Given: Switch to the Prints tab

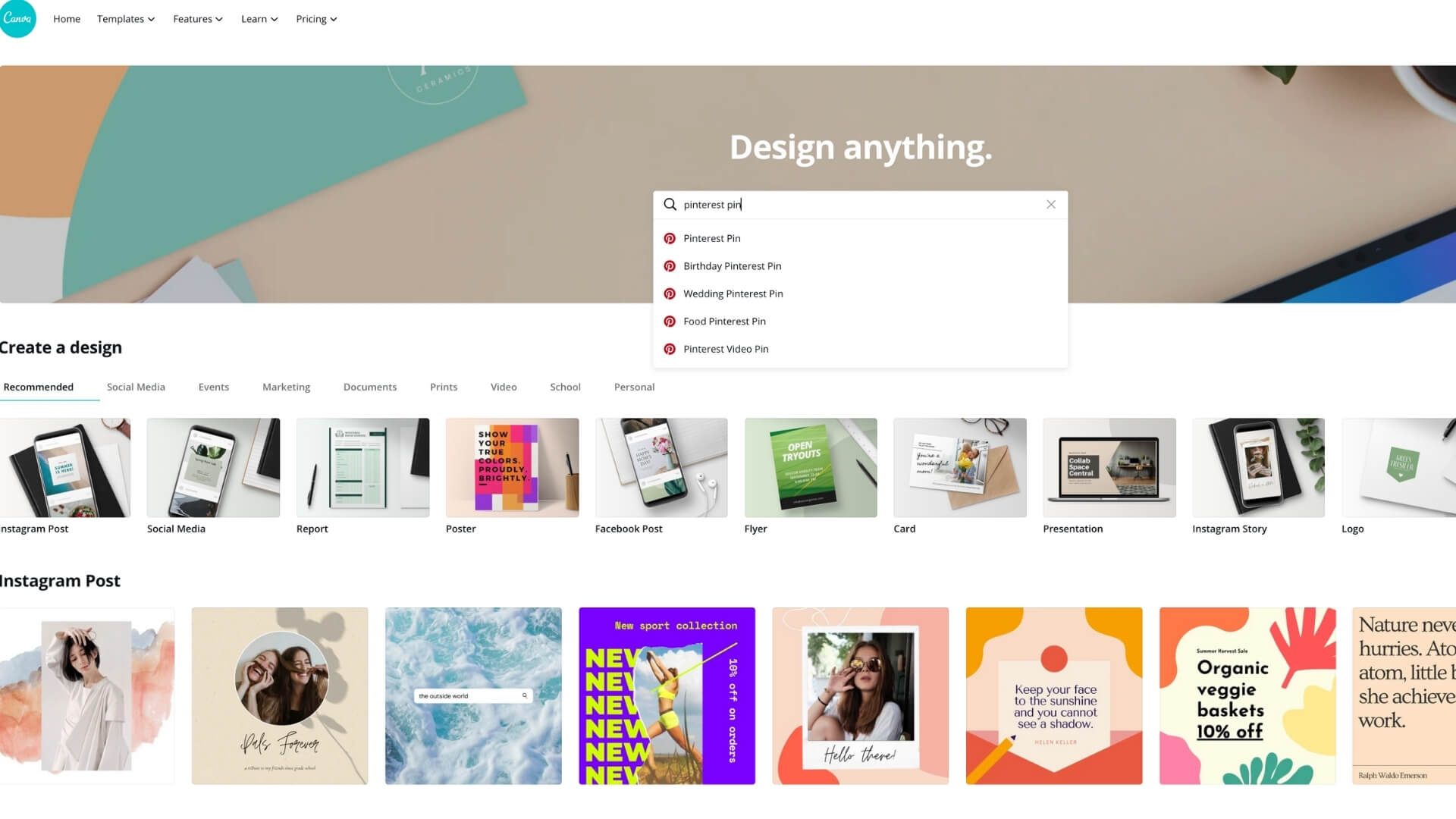Looking at the screenshot, I should (444, 387).
